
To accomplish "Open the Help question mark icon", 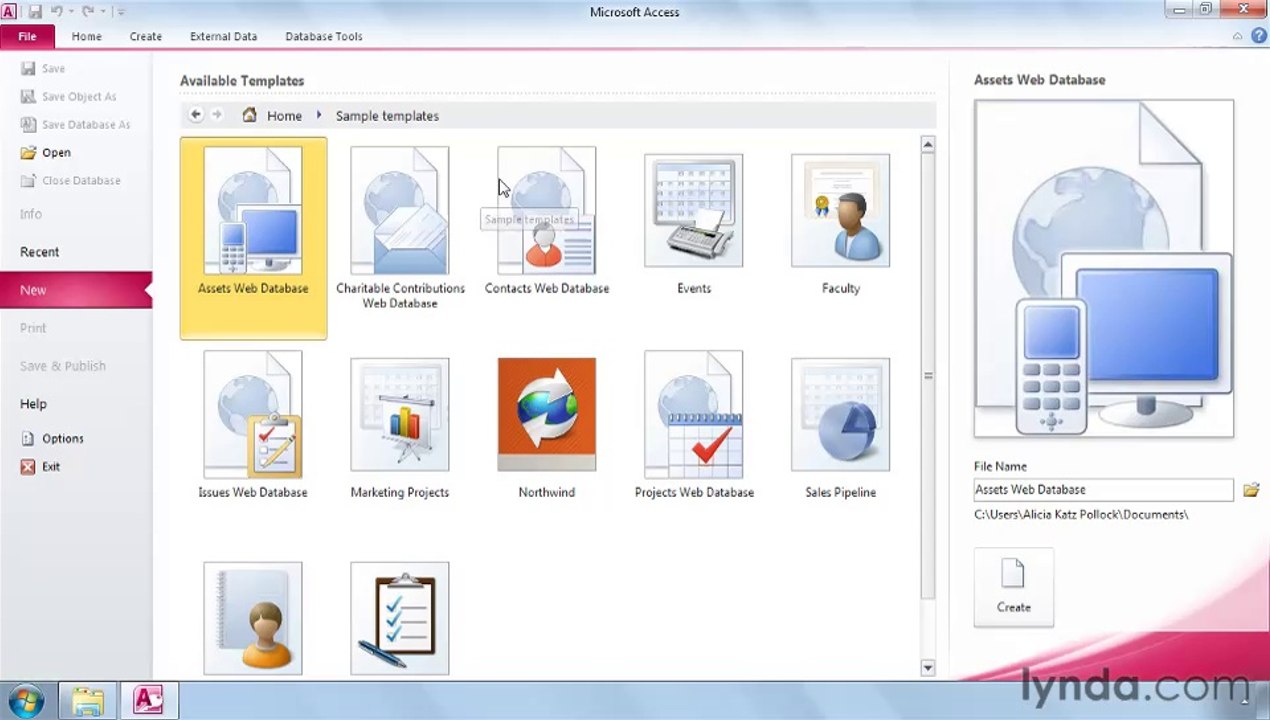I will (1258, 36).
